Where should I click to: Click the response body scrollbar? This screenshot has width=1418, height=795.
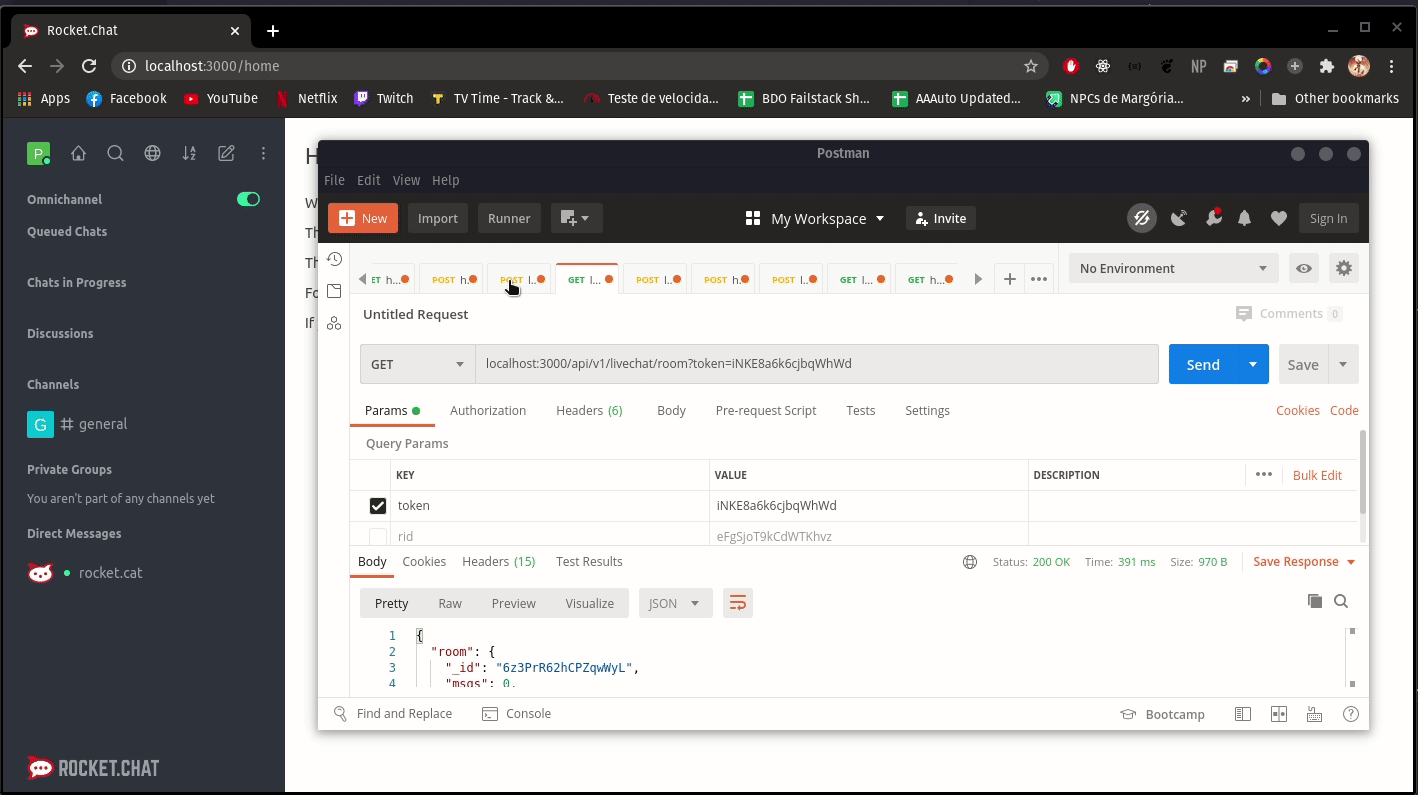[1352, 657]
